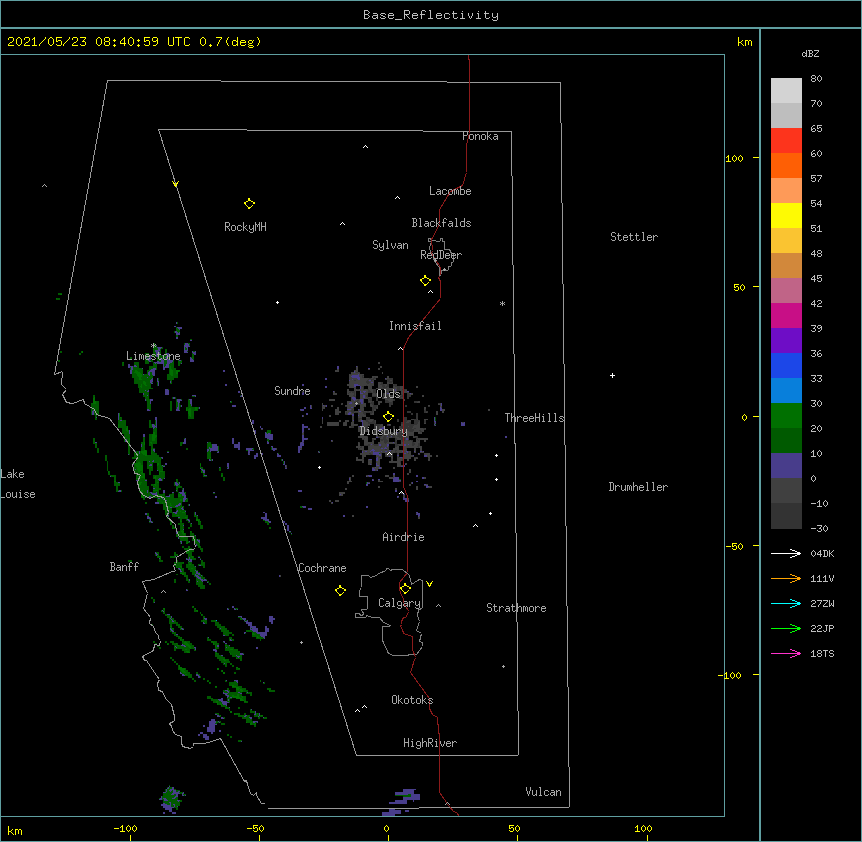
Task: Click the asterisk marker above the Limestone label
Action: pyautogui.click(x=154, y=346)
